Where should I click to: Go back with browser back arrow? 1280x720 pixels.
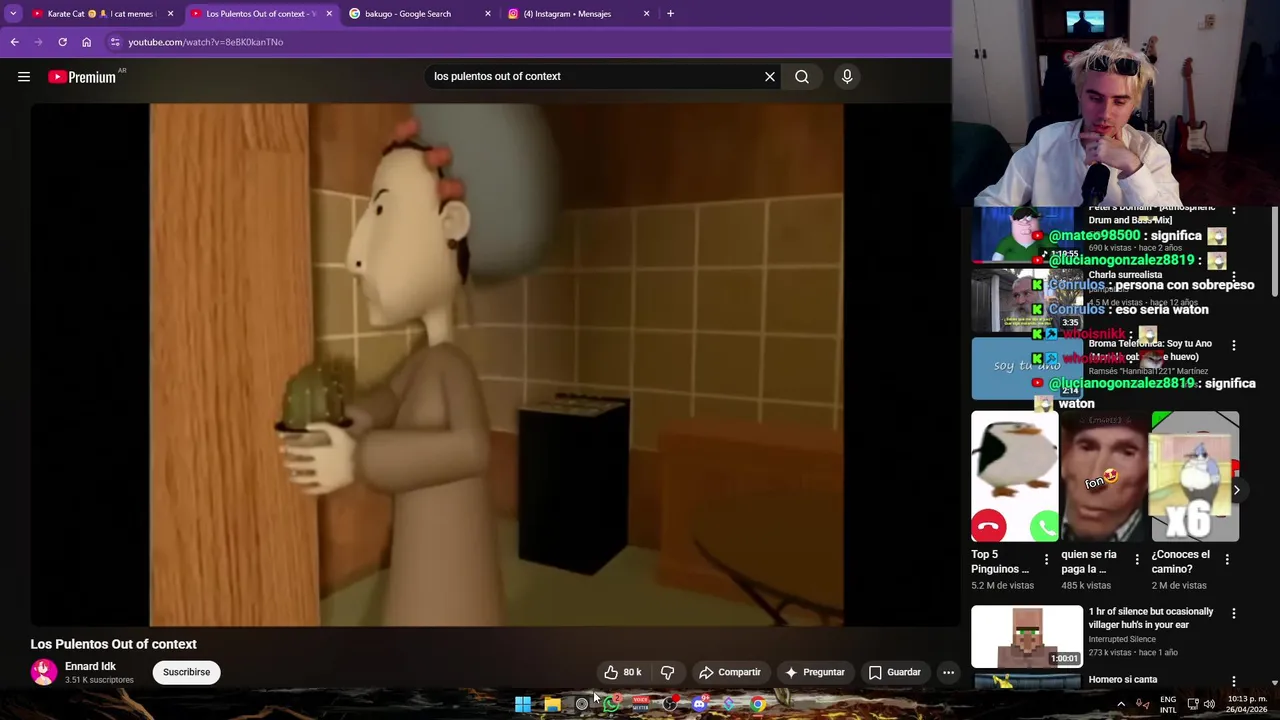coord(14,42)
